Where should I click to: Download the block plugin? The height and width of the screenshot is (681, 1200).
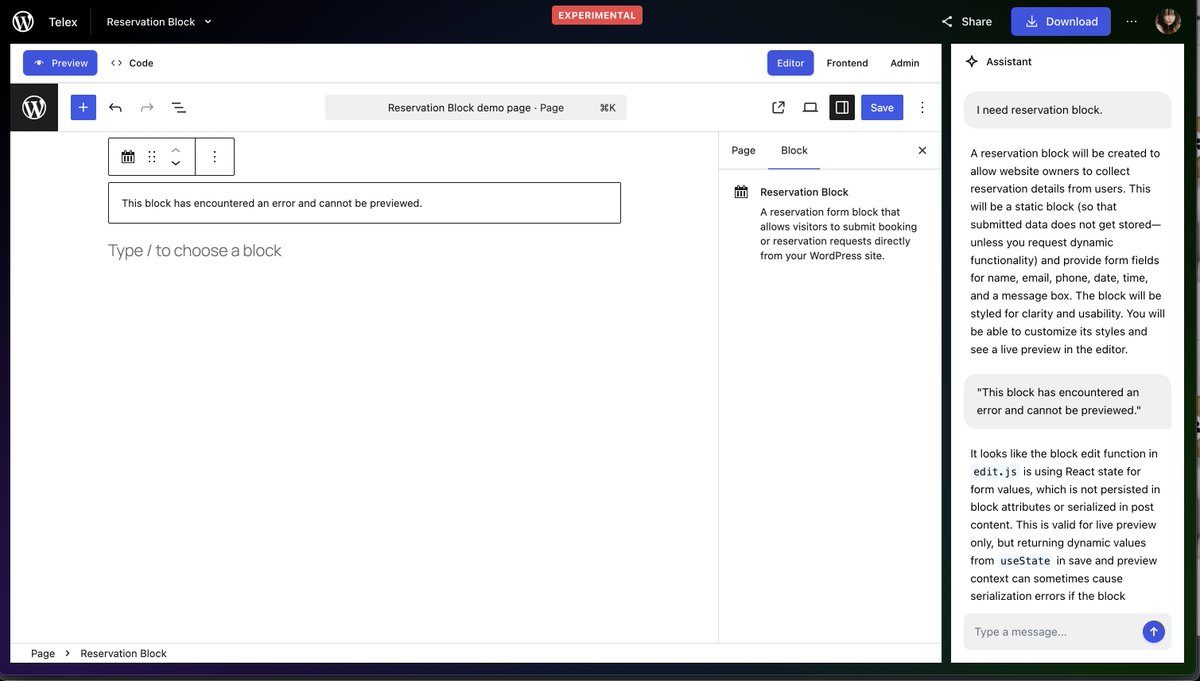click(1060, 21)
